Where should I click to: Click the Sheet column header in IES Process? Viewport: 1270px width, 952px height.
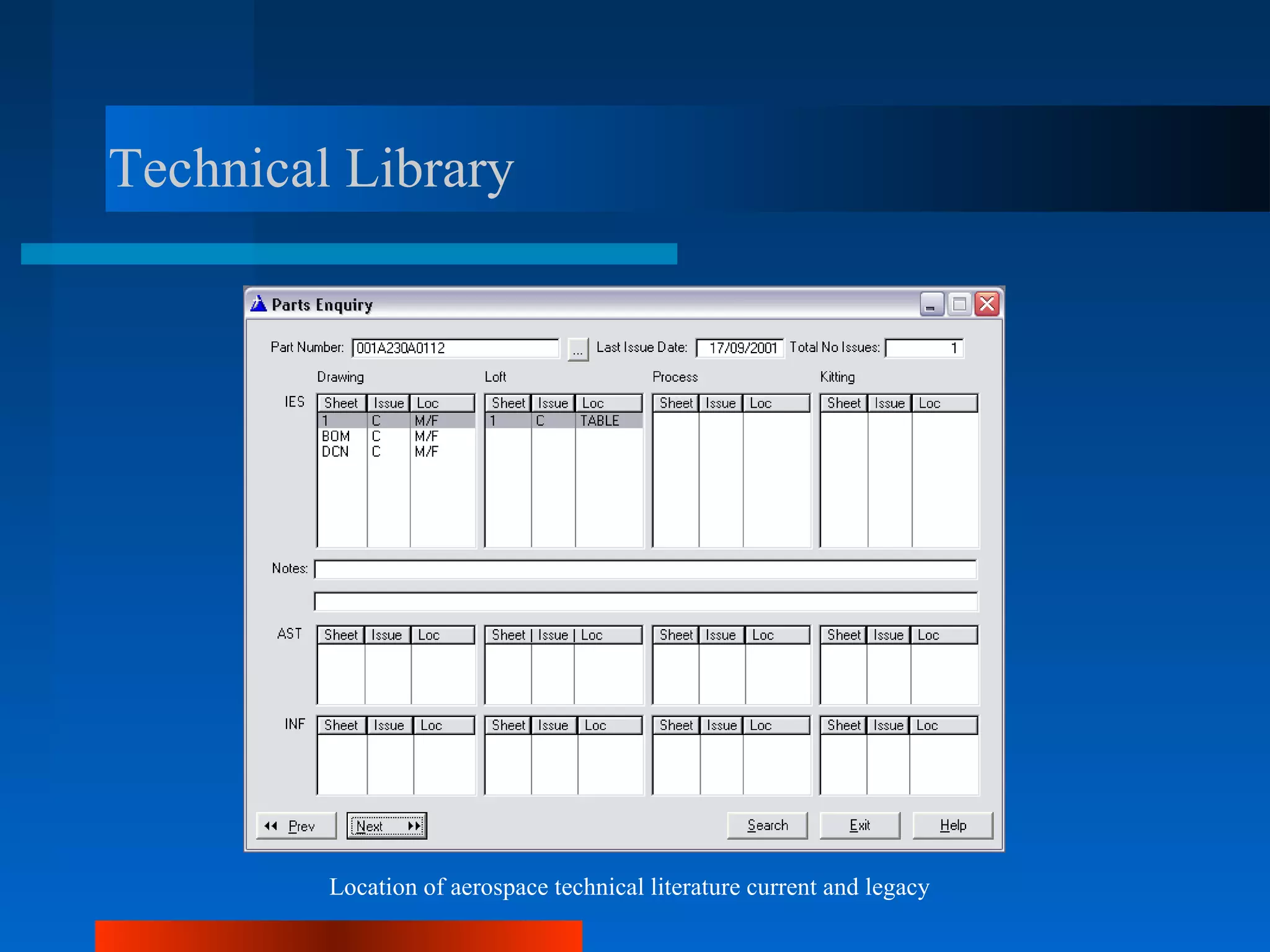[676, 403]
